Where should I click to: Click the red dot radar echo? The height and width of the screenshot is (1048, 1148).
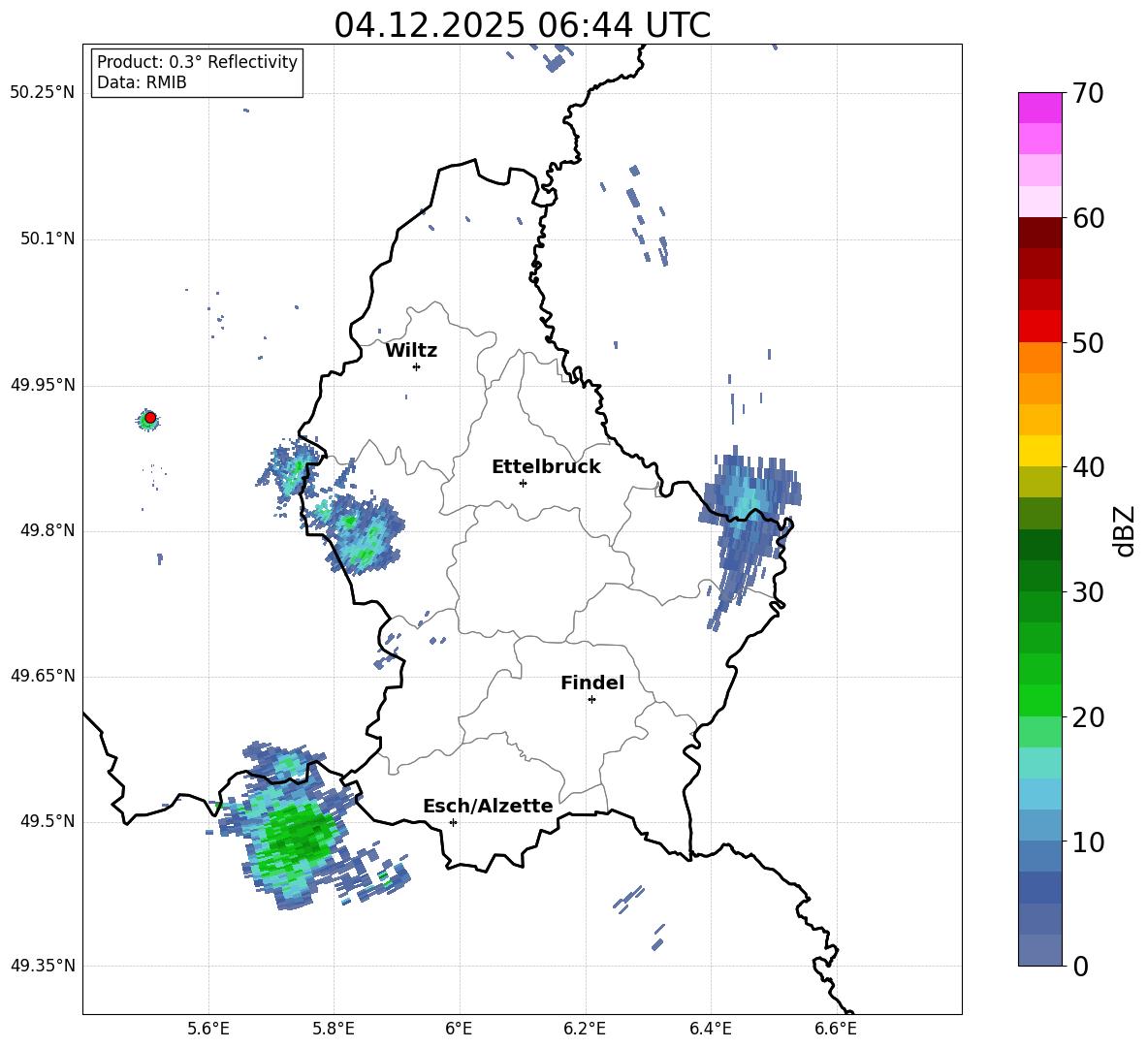click(x=150, y=418)
